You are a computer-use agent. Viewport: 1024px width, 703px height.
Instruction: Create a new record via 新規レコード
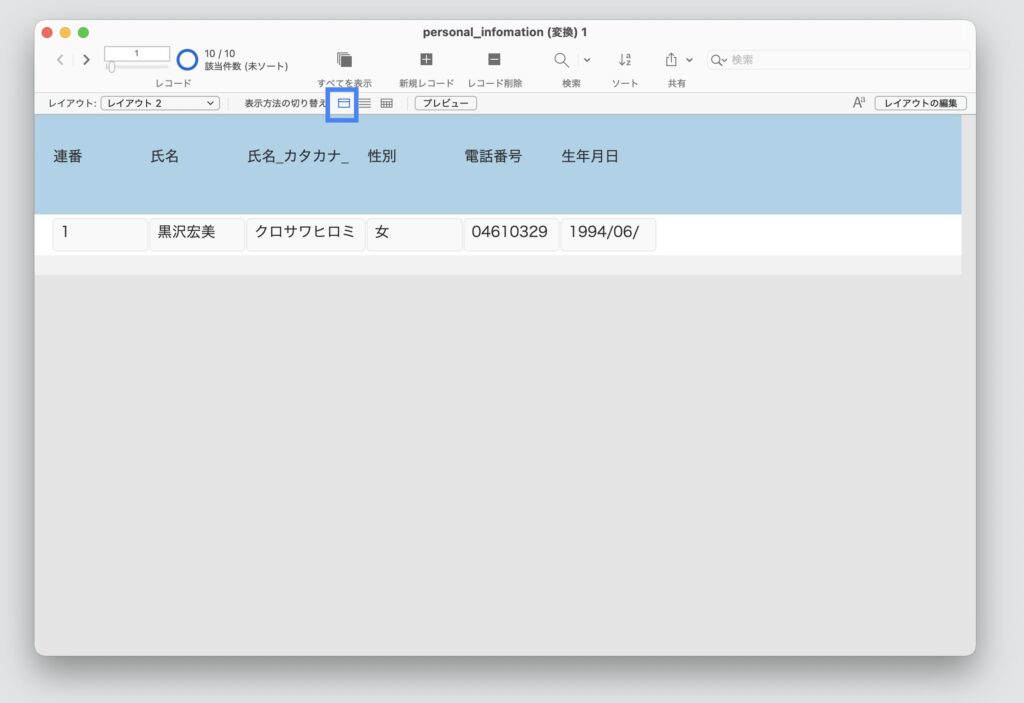coord(424,60)
